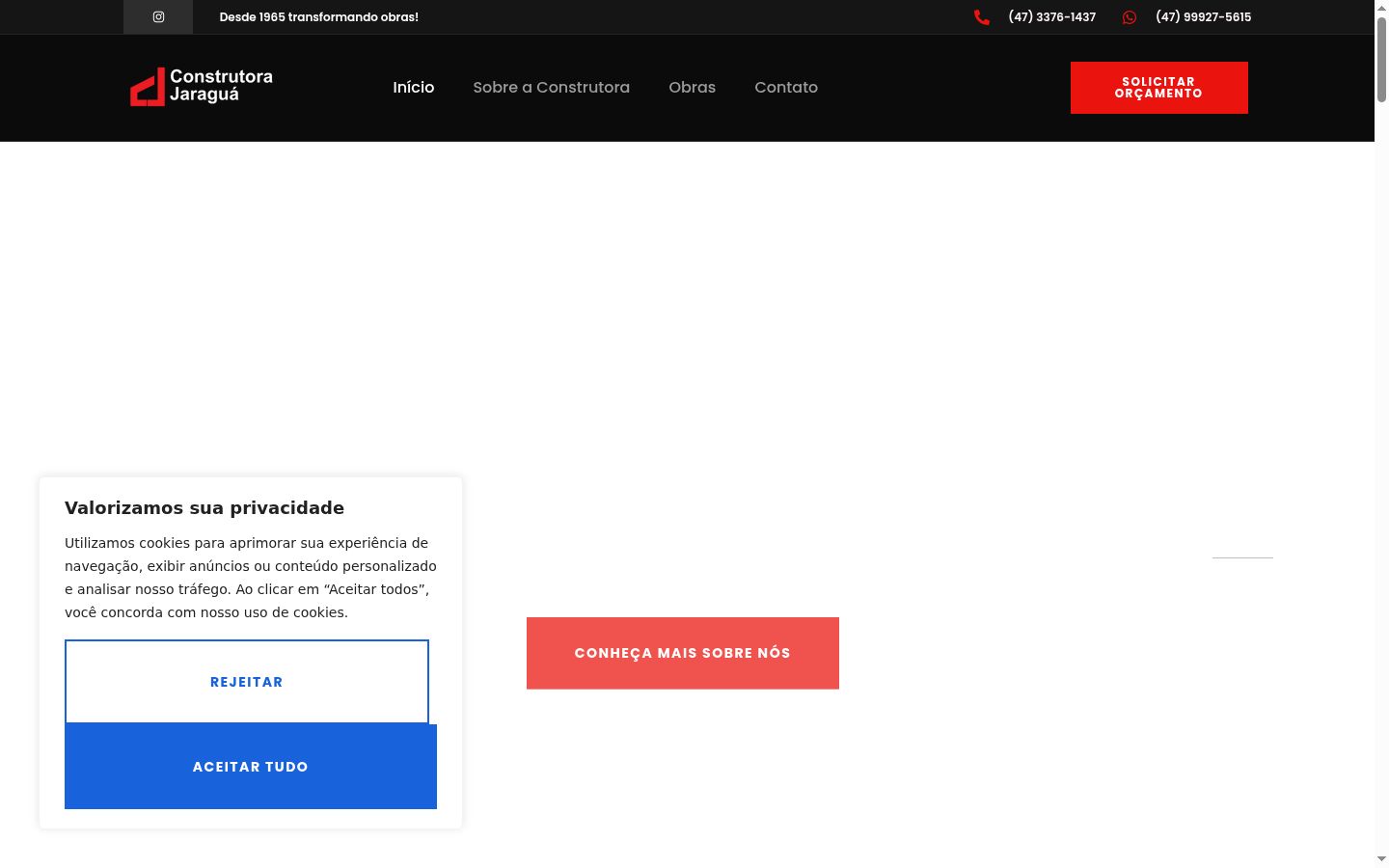Click the page vertical scrollbar thumb
Image resolution: width=1389 pixels, height=868 pixels.
pyautogui.click(x=1381, y=58)
